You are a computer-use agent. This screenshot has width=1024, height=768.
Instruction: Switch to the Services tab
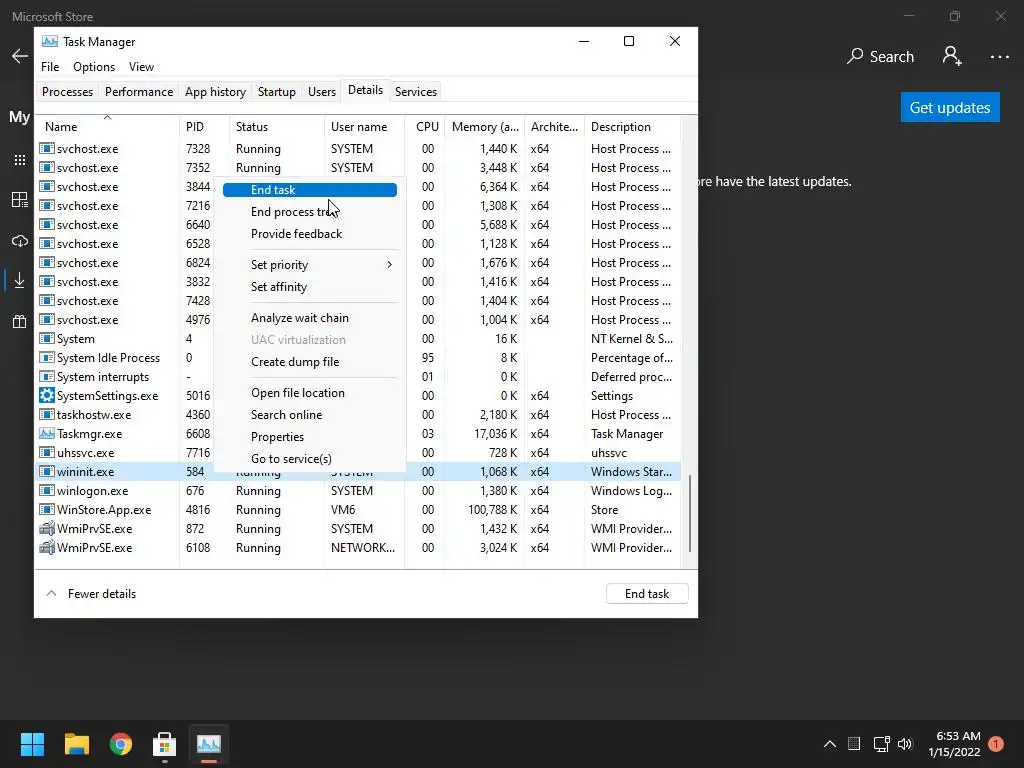[416, 91]
